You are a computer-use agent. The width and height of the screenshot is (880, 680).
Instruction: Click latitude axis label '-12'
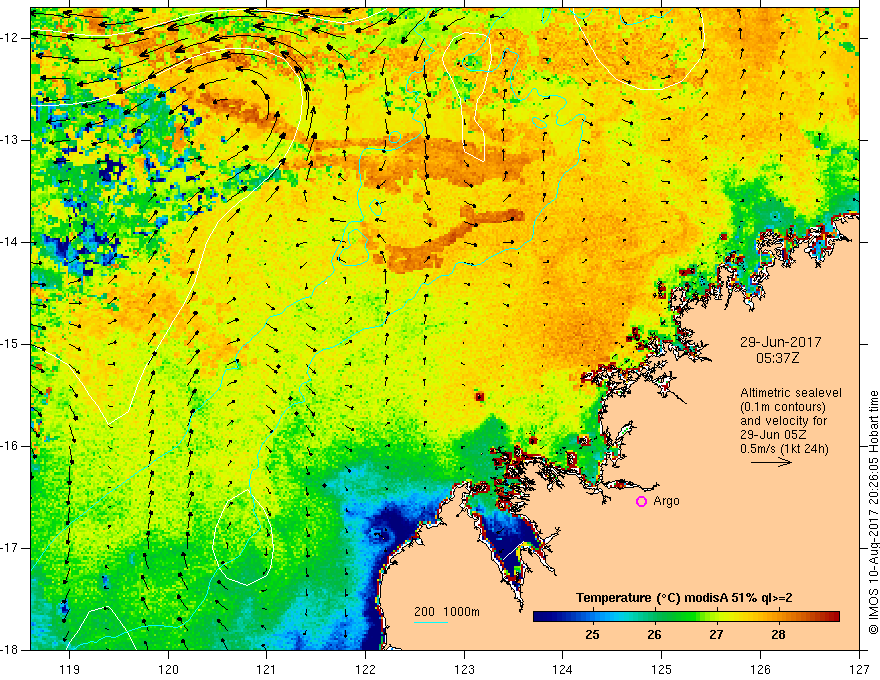pos(11,38)
